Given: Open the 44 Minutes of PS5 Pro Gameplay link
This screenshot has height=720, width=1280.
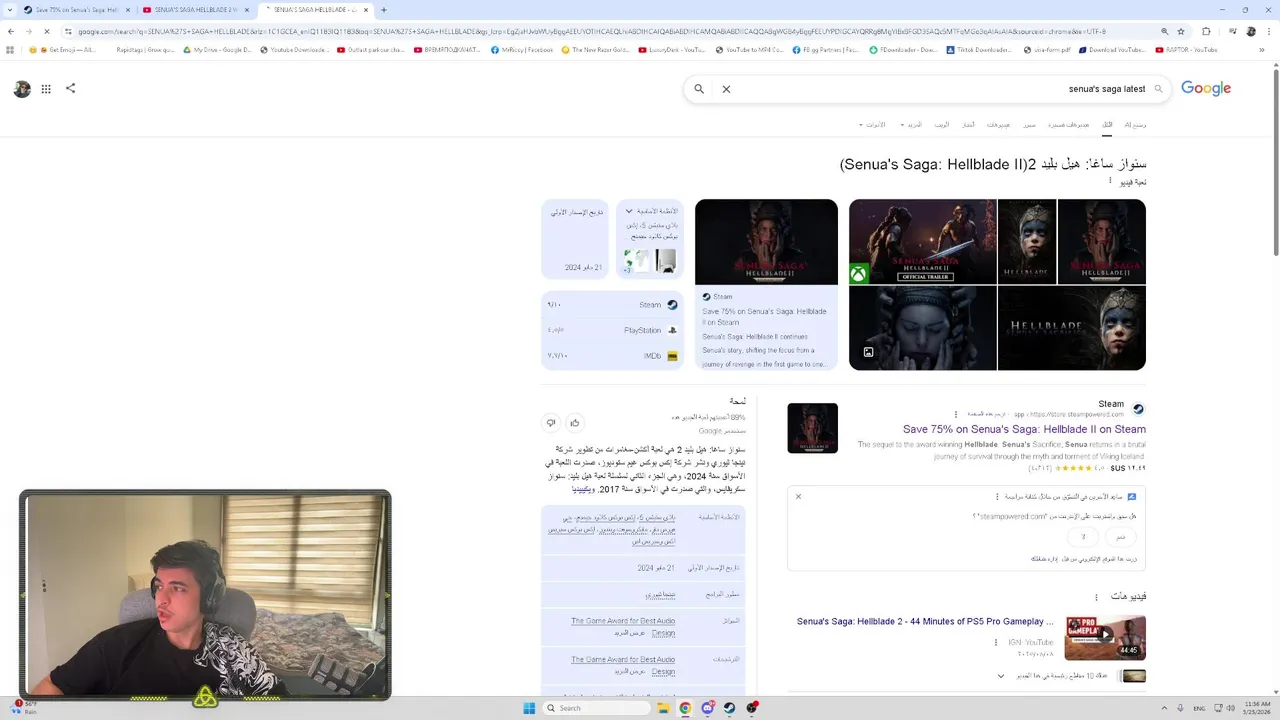Looking at the screenshot, I should (x=925, y=621).
